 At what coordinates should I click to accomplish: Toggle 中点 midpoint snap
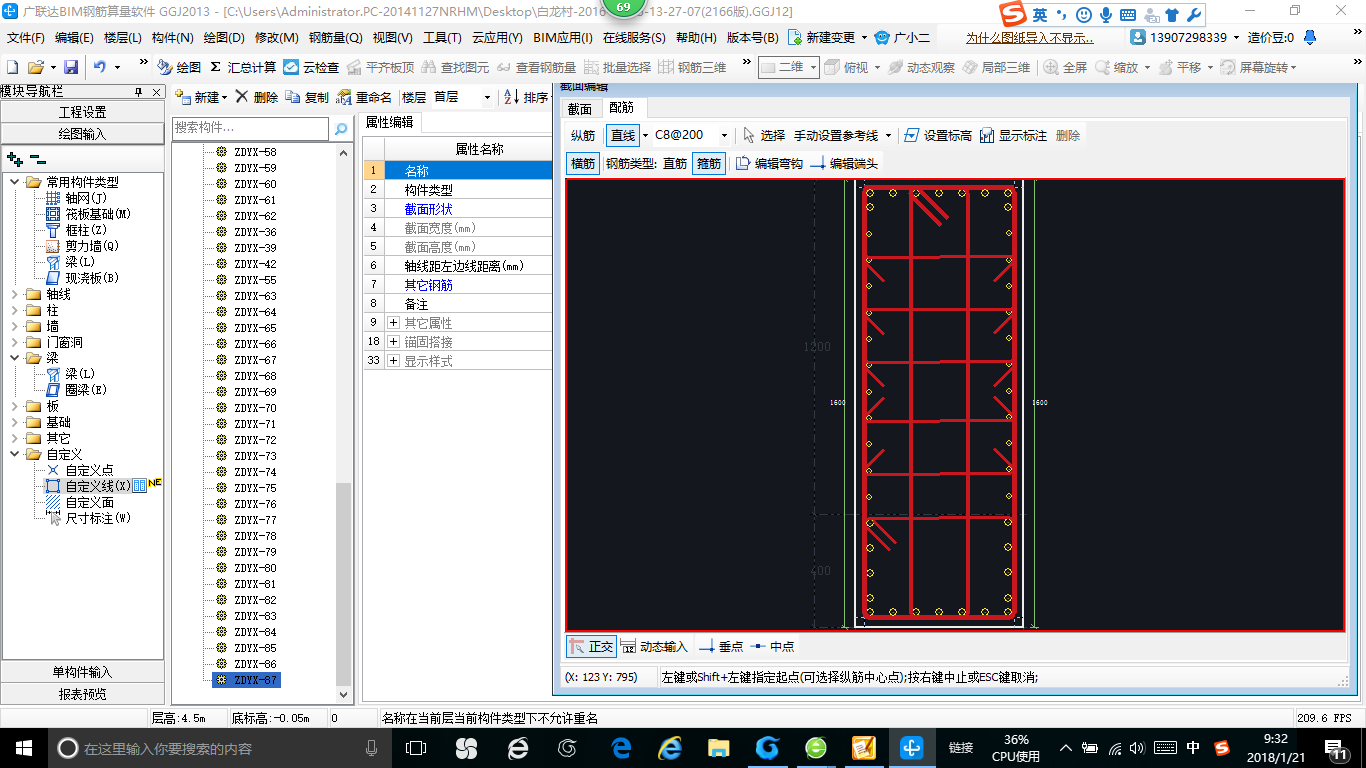pyautogui.click(x=773, y=646)
